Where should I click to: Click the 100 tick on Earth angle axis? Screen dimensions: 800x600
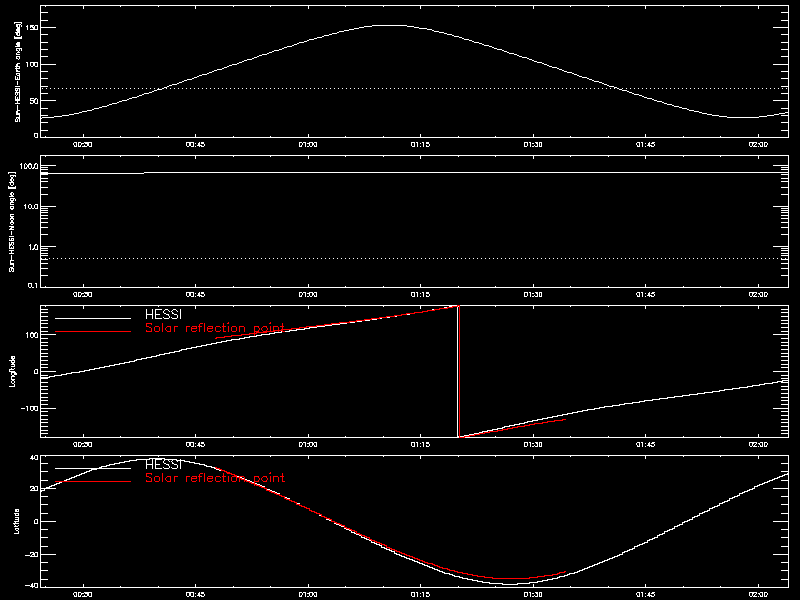pyautogui.click(x=32, y=64)
